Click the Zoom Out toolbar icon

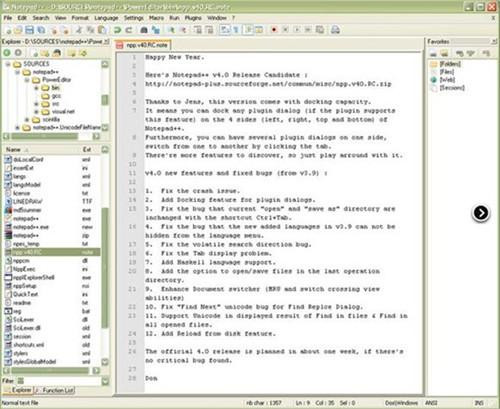183,30
